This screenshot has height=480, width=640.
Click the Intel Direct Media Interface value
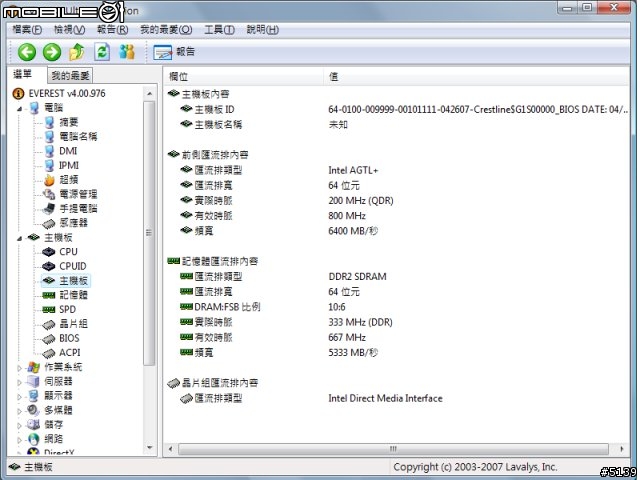[385, 398]
